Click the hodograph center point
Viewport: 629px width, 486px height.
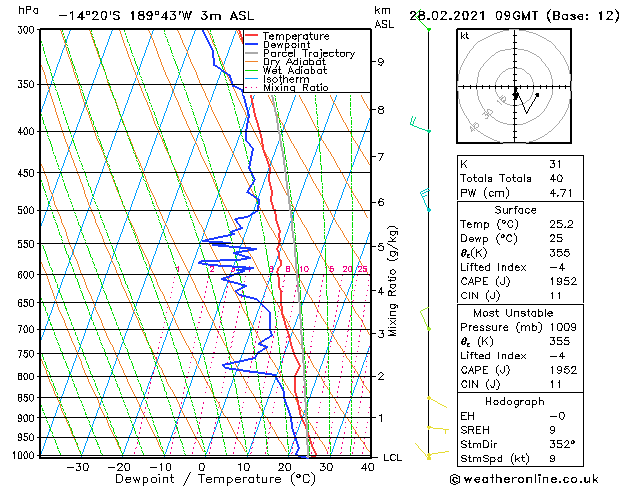[x=515, y=87]
